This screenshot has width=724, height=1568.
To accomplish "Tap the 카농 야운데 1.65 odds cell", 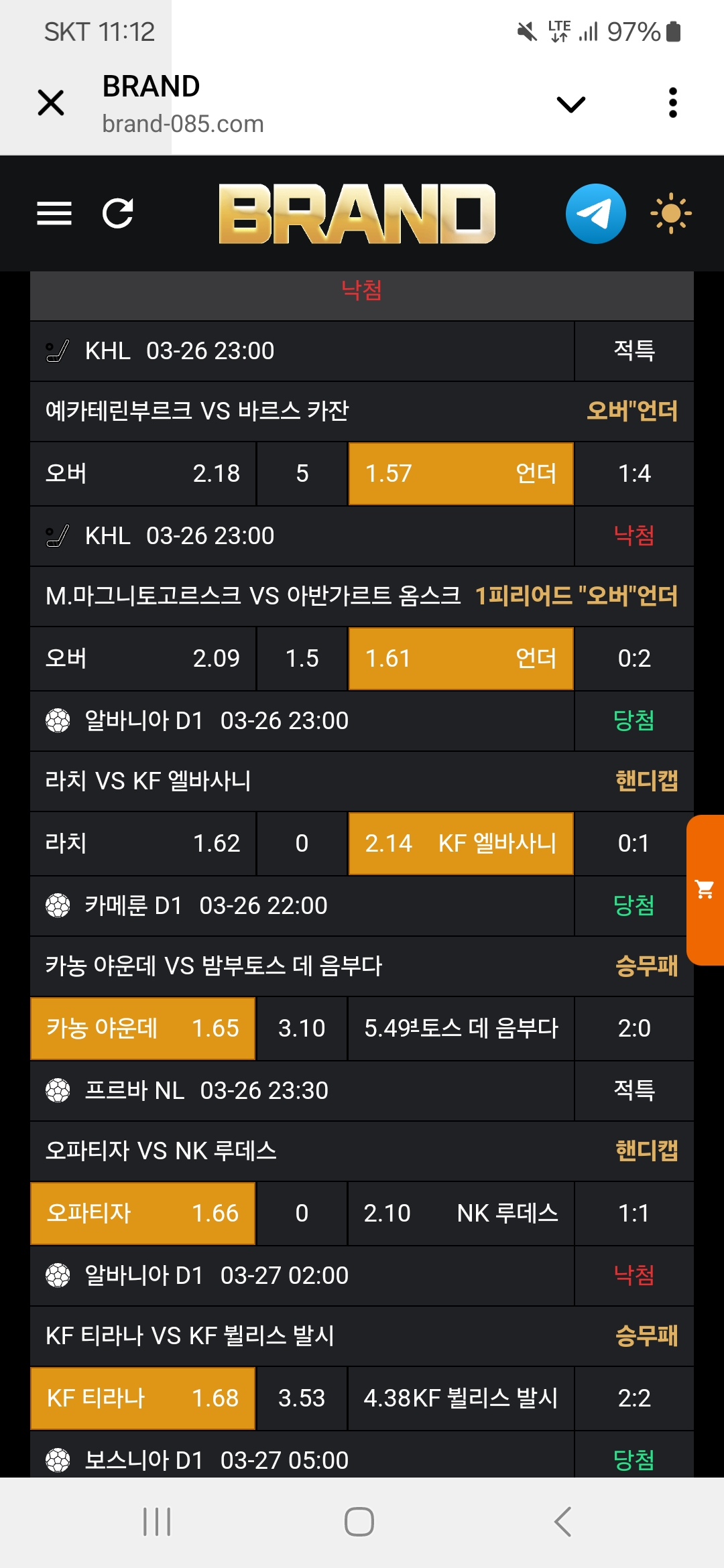I will pyautogui.click(x=143, y=1029).
